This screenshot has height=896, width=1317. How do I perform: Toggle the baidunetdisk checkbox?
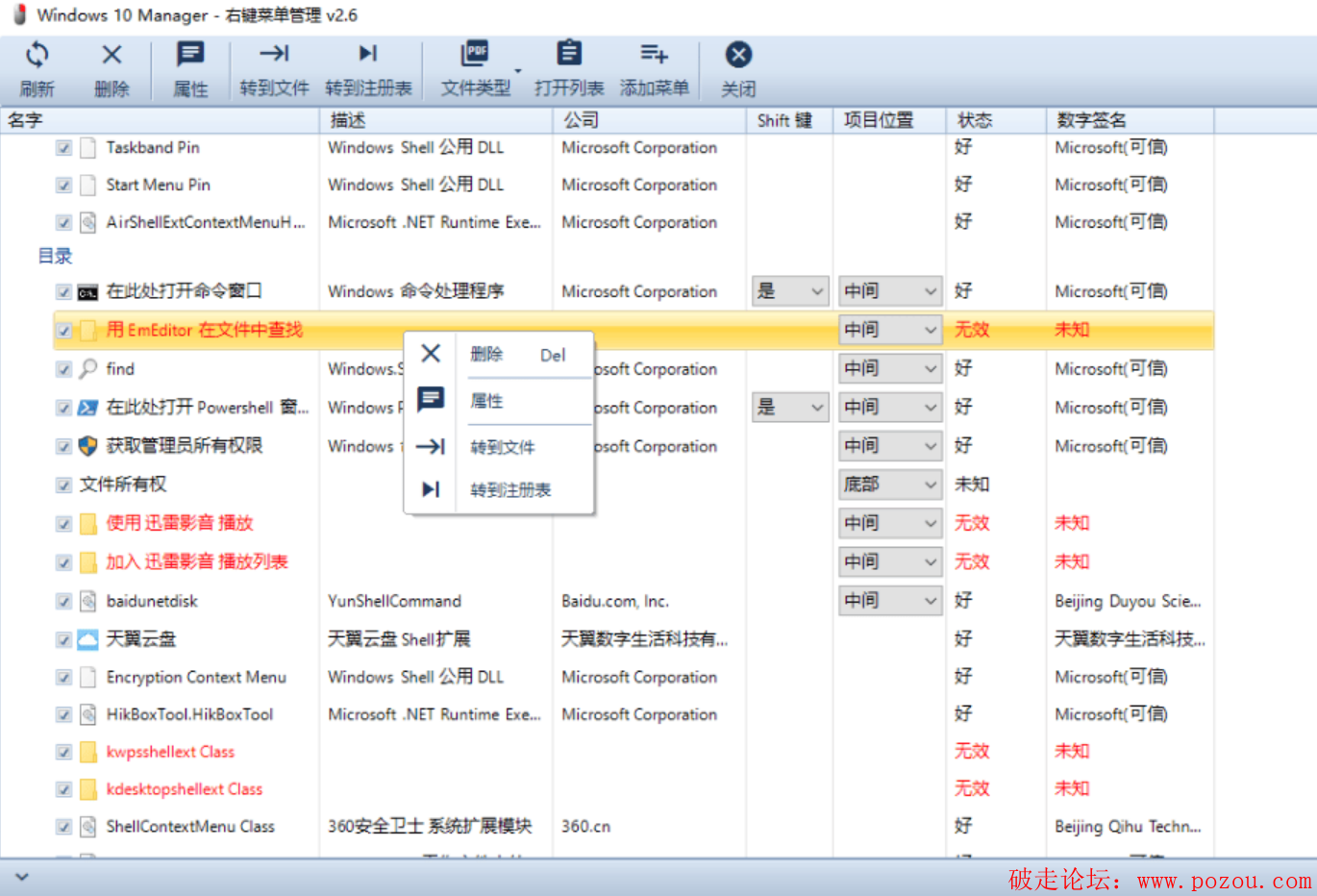[x=63, y=602]
